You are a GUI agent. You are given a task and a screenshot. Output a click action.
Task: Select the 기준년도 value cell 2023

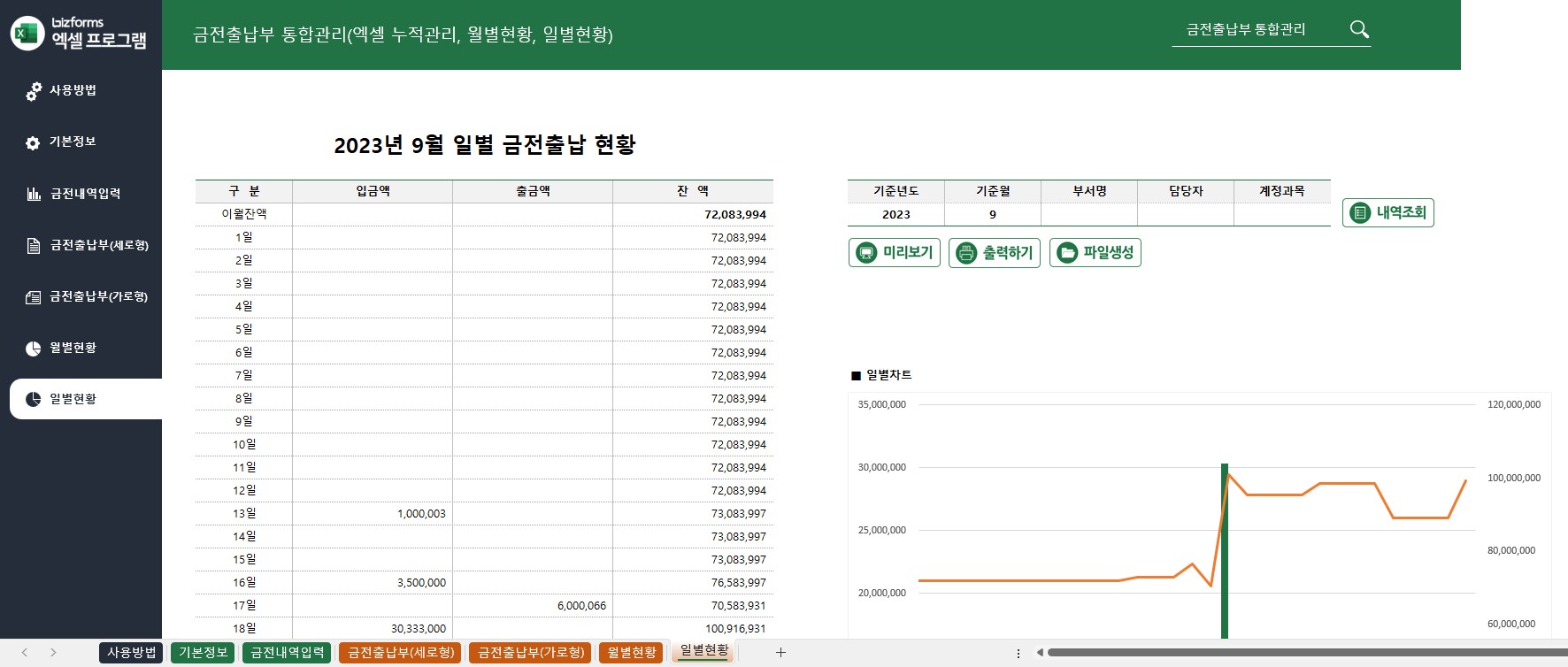(896, 214)
